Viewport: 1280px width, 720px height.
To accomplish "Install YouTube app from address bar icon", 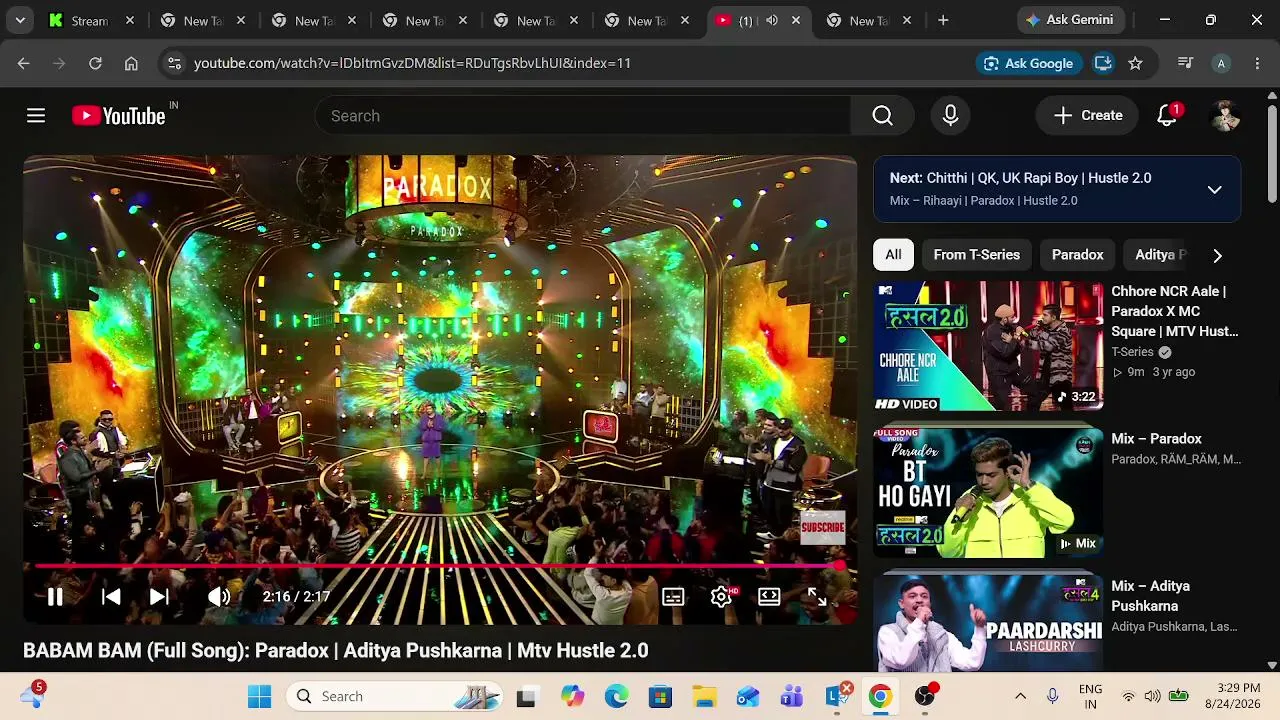I will [x=1103, y=63].
